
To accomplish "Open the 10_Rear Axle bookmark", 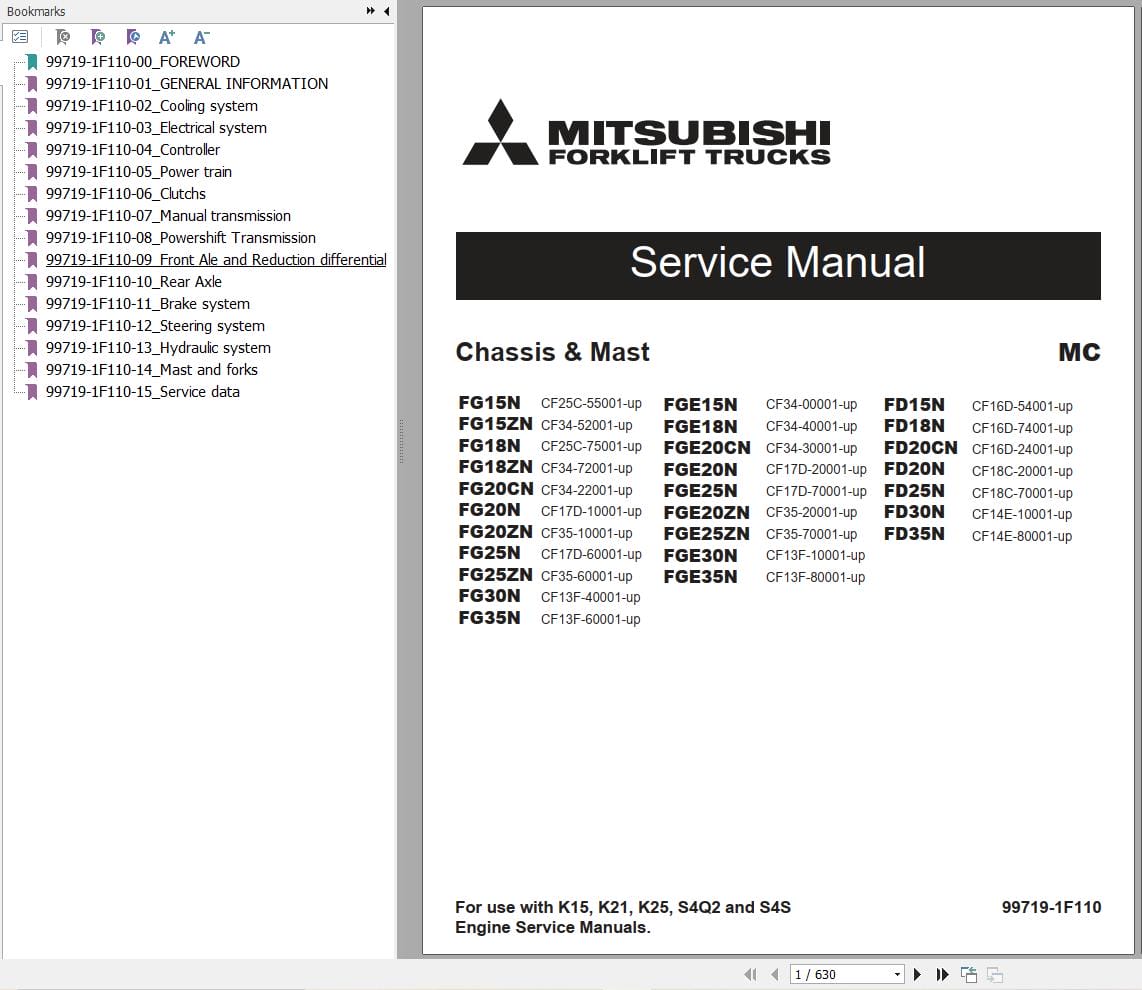I will (133, 281).
